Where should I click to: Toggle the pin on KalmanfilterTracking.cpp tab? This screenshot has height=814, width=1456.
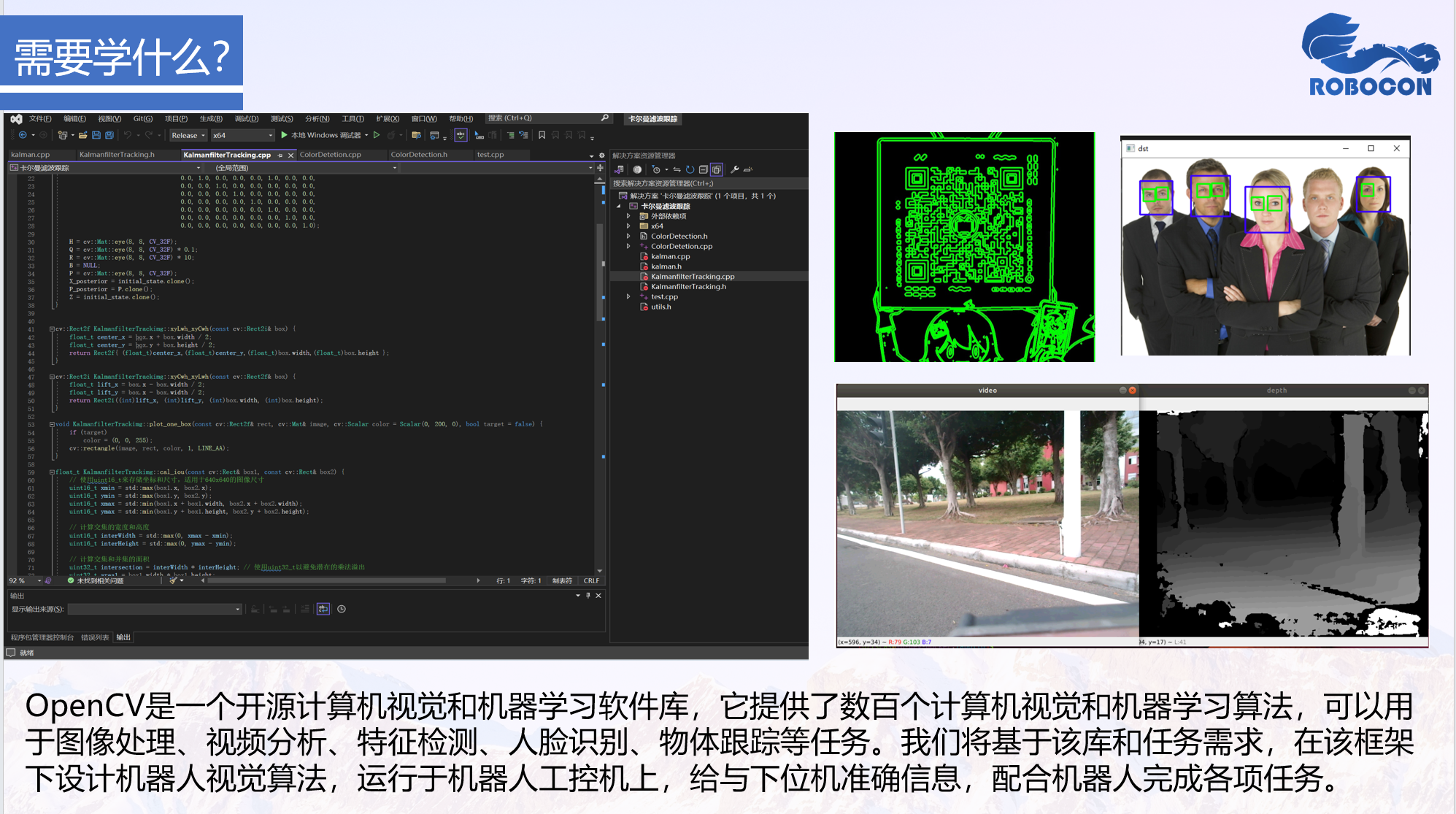coord(280,155)
